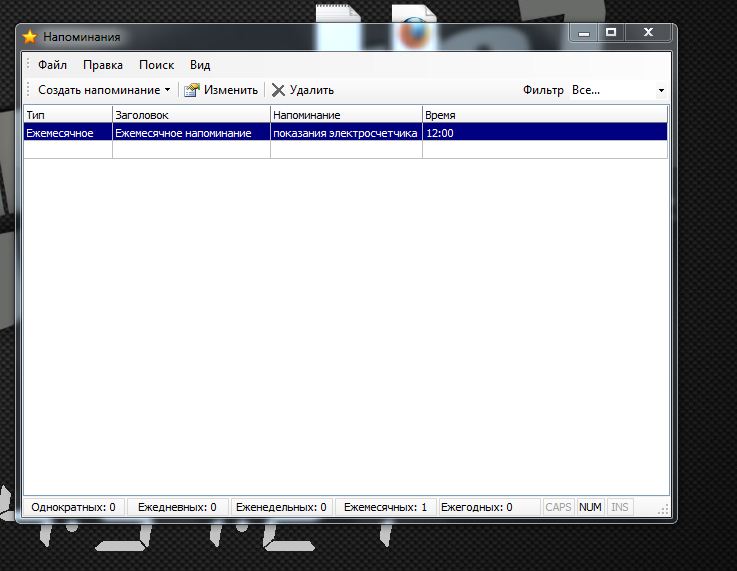Screen dimensions: 737x571
Task: Select the Ежемесячное напоминание title cell
Action: (191, 133)
